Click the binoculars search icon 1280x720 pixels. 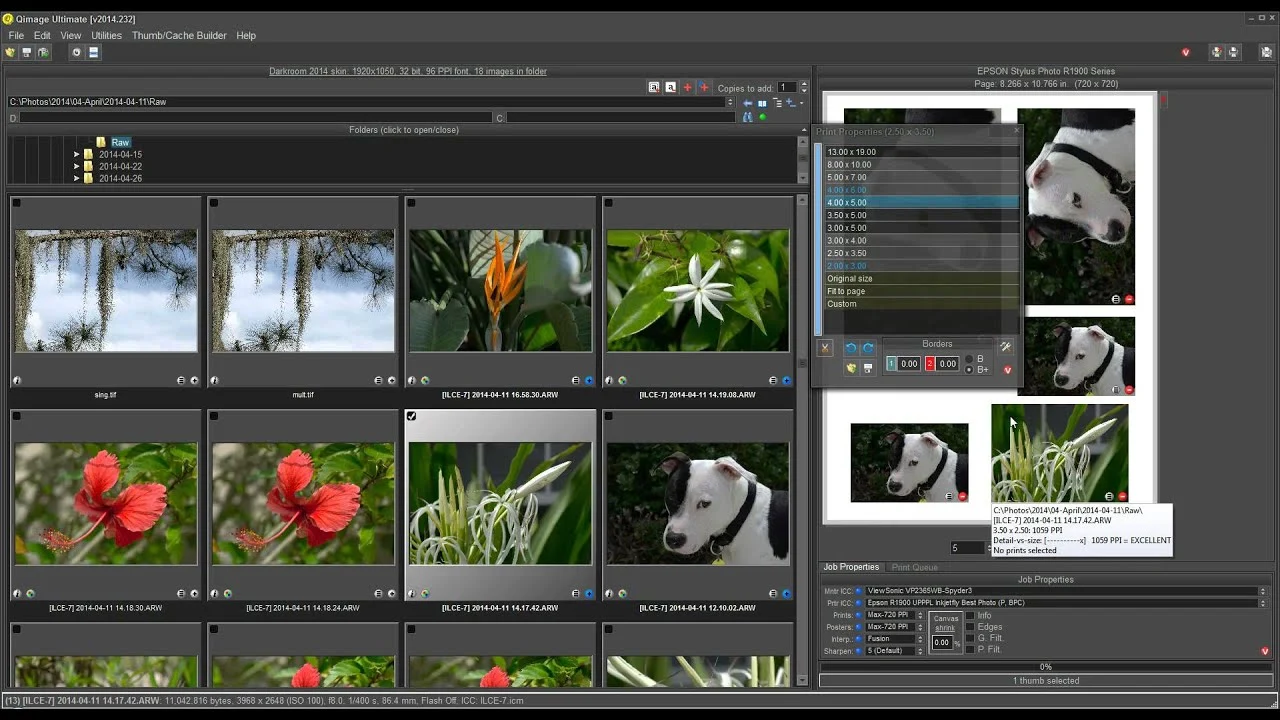pos(747,118)
